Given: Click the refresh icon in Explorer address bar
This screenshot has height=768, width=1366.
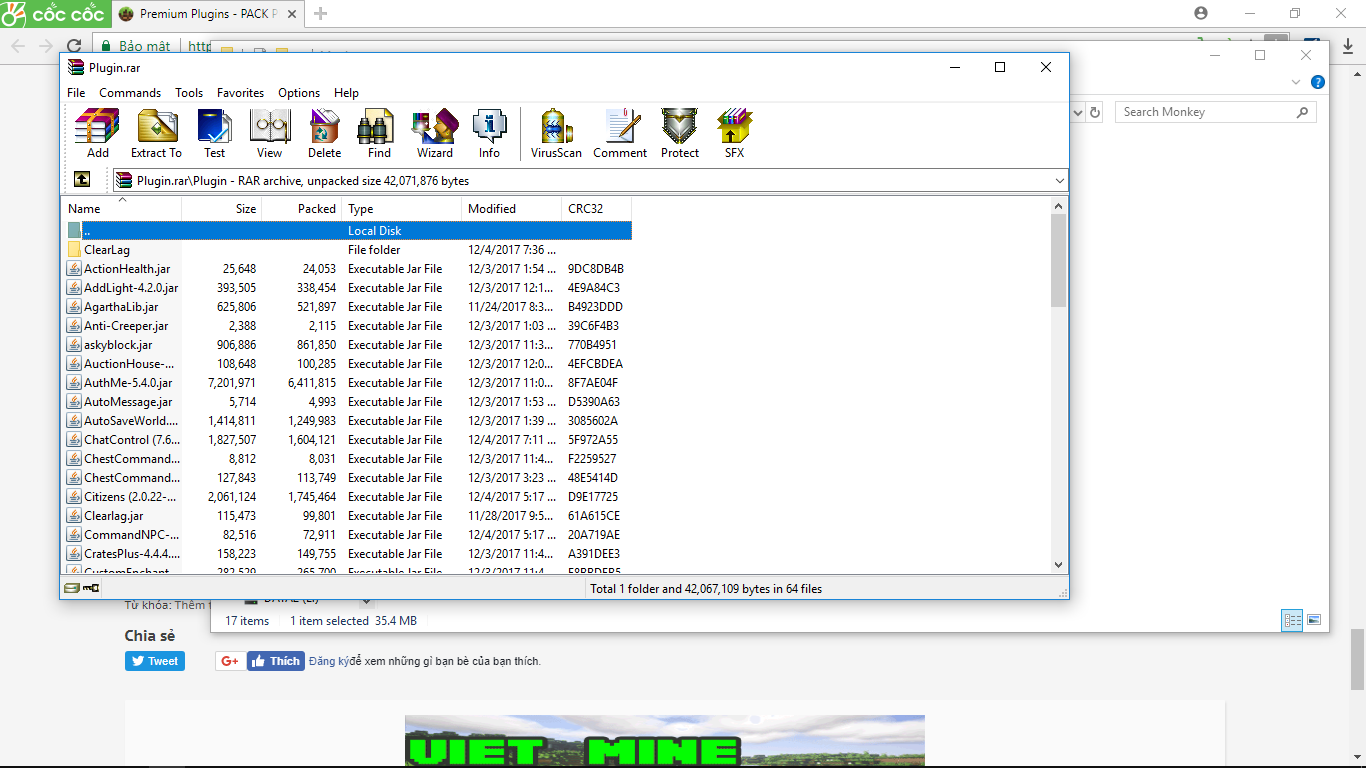Looking at the screenshot, I should pyautogui.click(x=1095, y=113).
